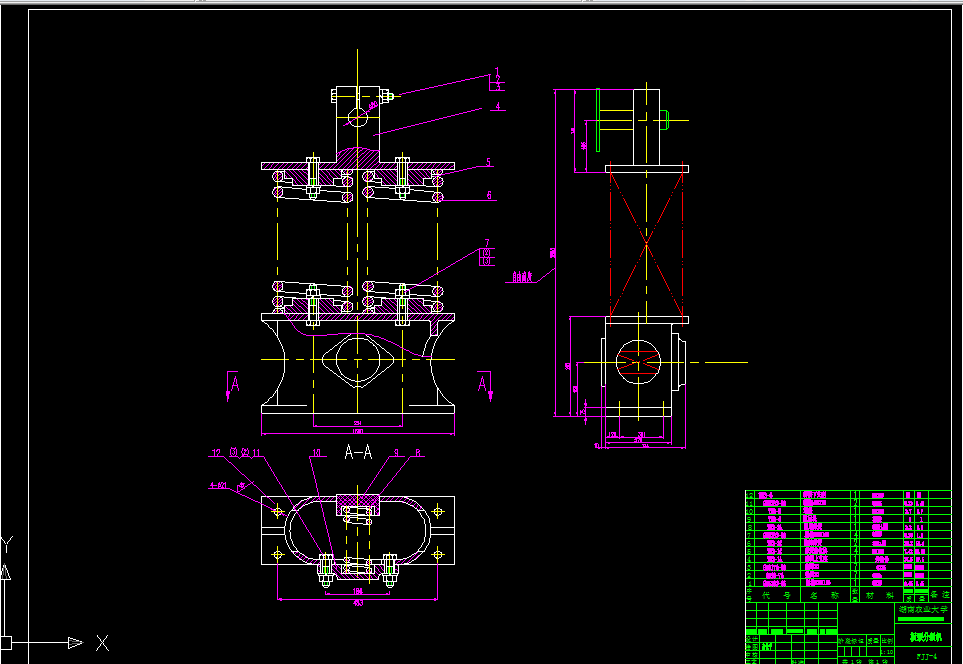Click the UCS icon X axis label

tap(103, 643)
